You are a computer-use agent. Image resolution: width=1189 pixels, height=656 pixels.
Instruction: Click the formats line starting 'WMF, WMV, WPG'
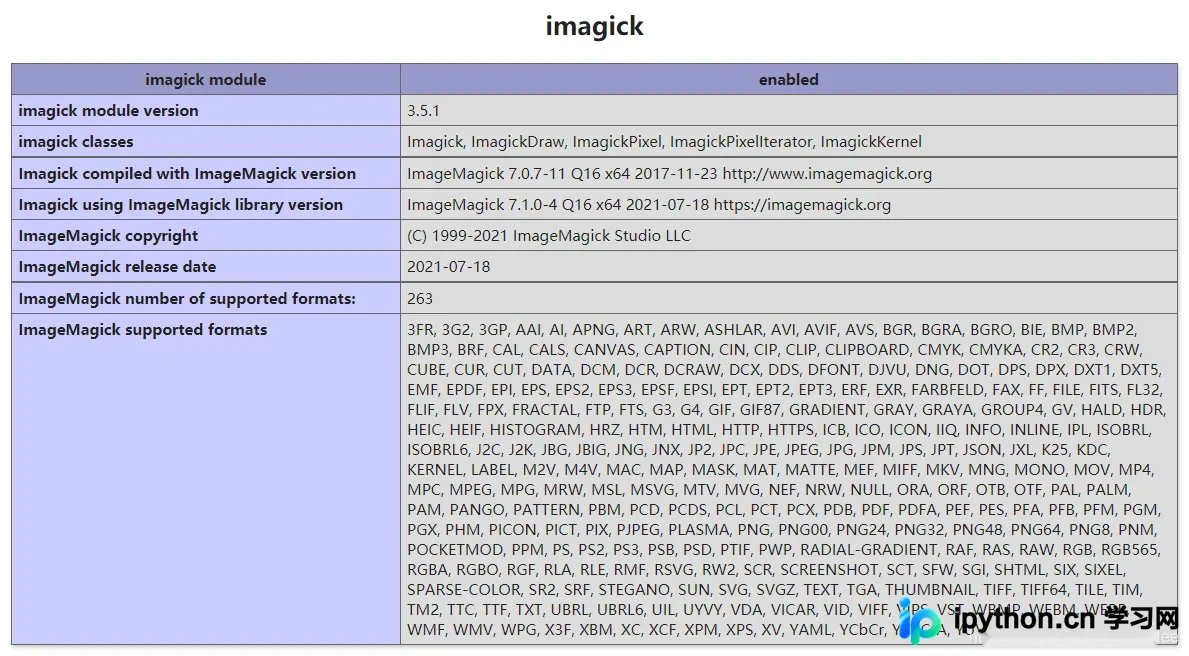(x=695, y=629)
